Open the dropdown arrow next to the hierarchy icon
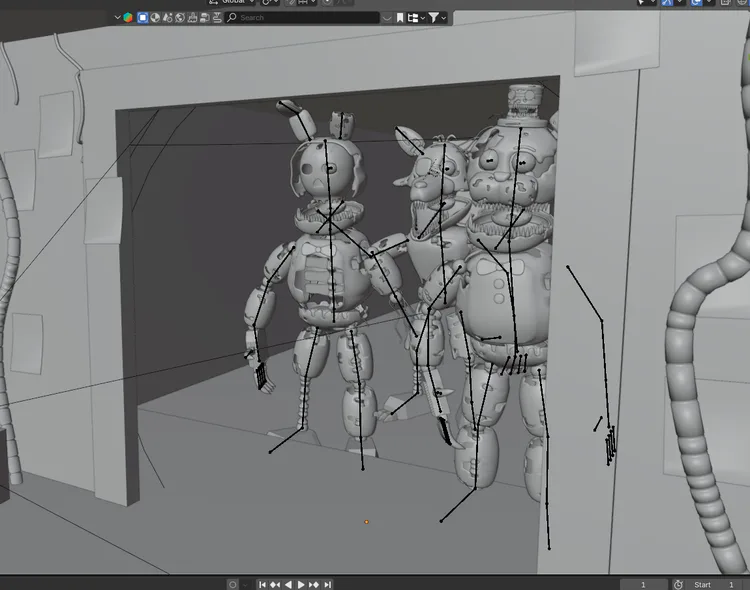 coord(423,18)
